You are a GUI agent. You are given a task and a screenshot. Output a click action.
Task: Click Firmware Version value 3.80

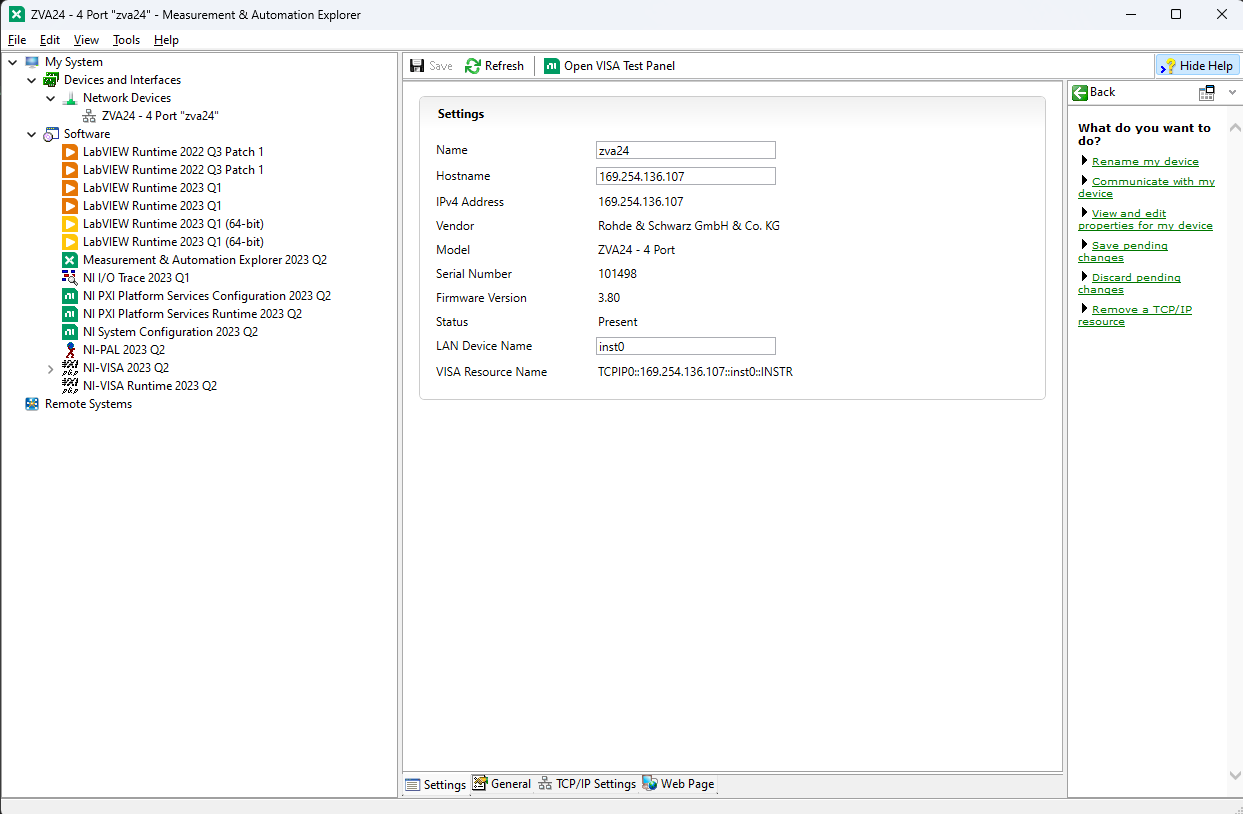[x=609, y=298]
